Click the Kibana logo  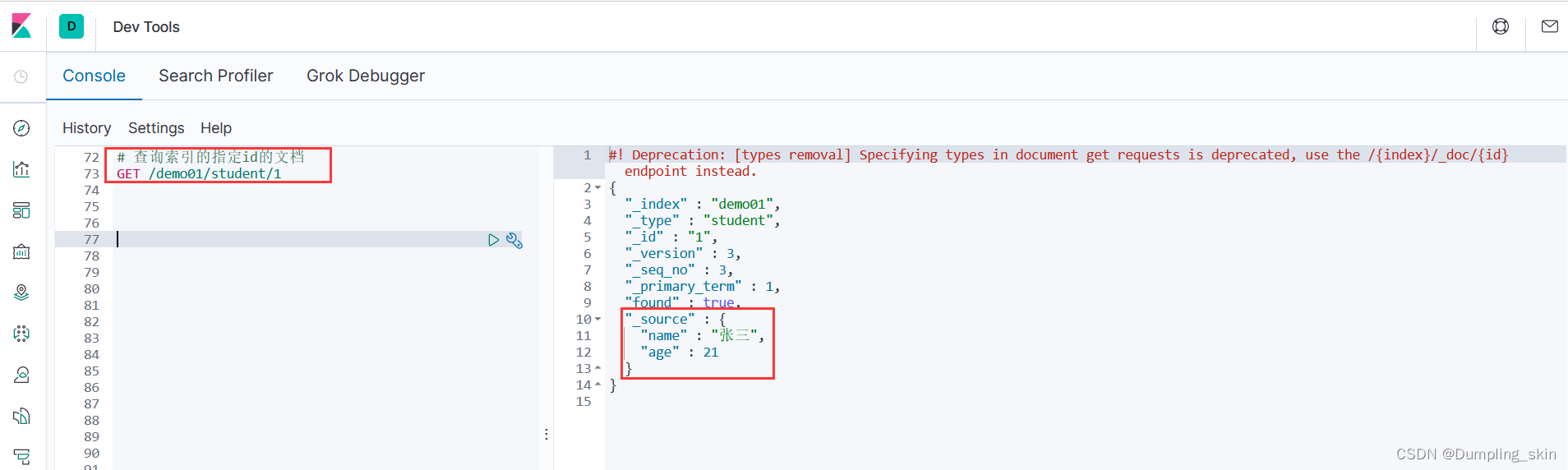(21, 26)
